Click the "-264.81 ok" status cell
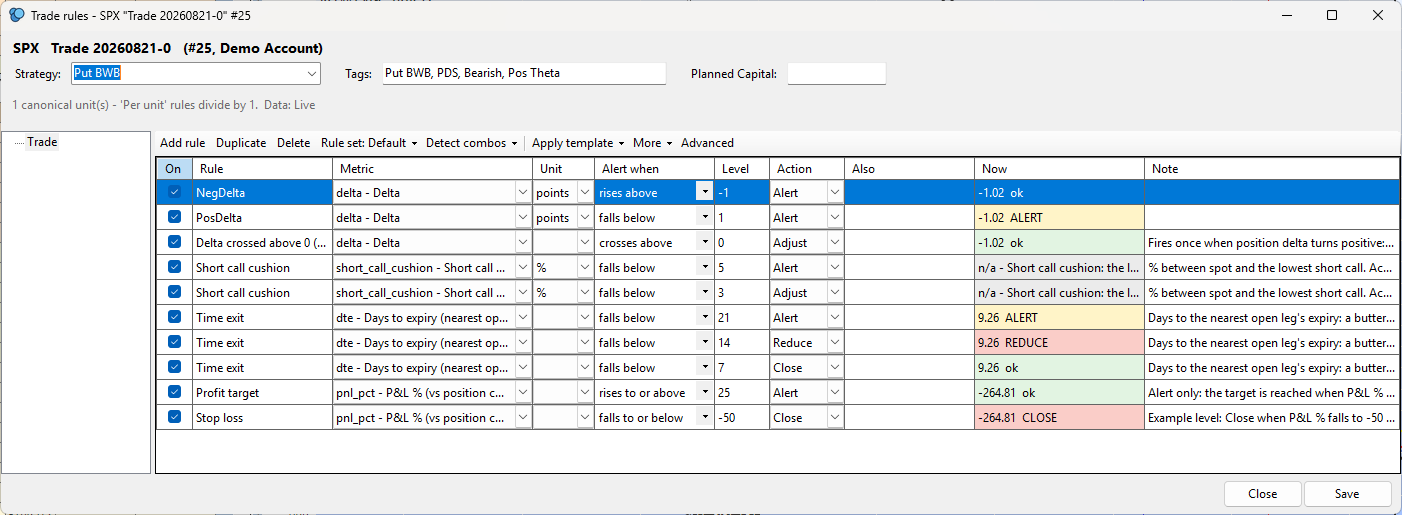1402x515 pixels. click(1059, 392)
